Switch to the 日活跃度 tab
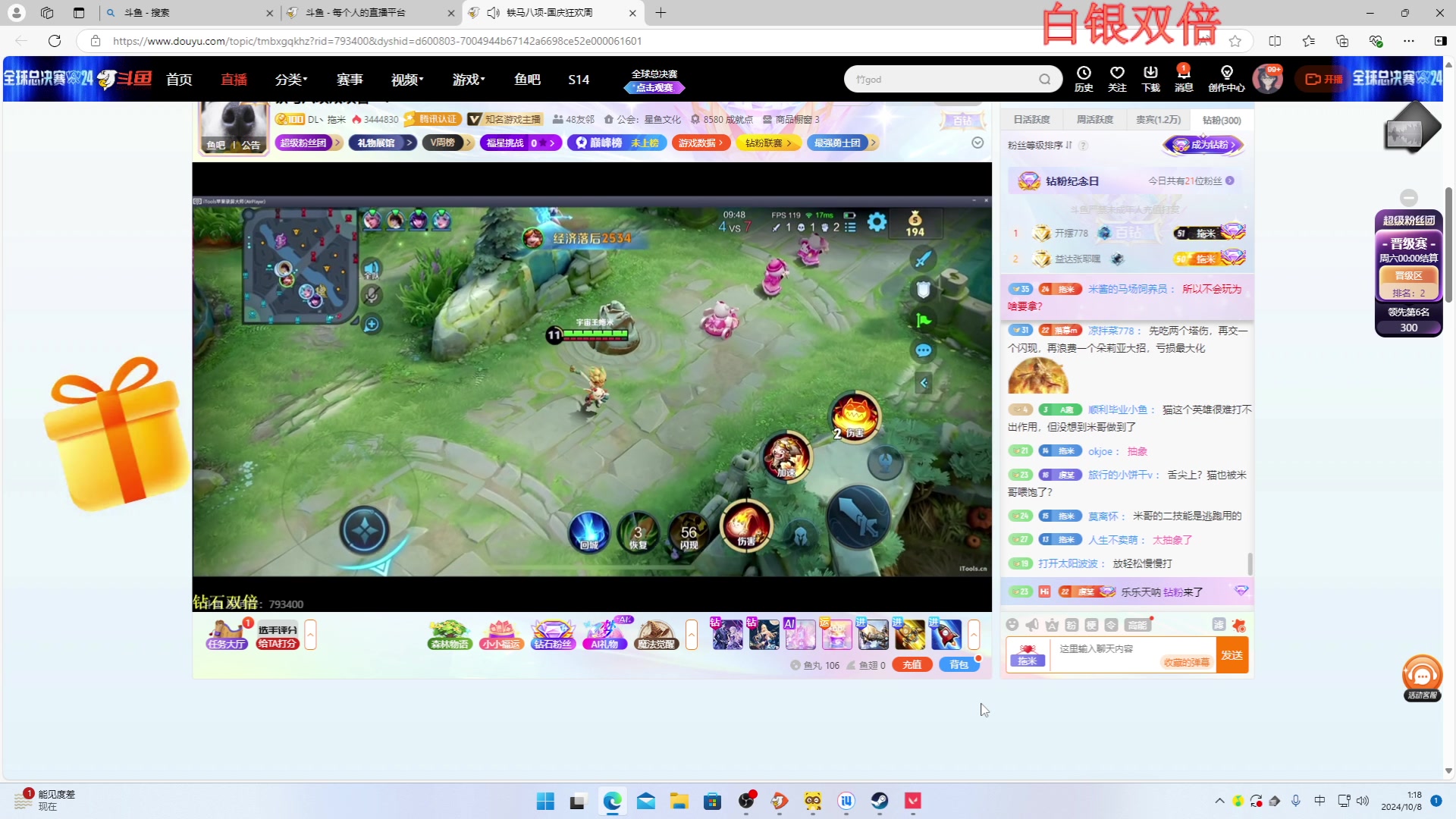This screenshot has width=1456, height=819. tap(1031, 120)
